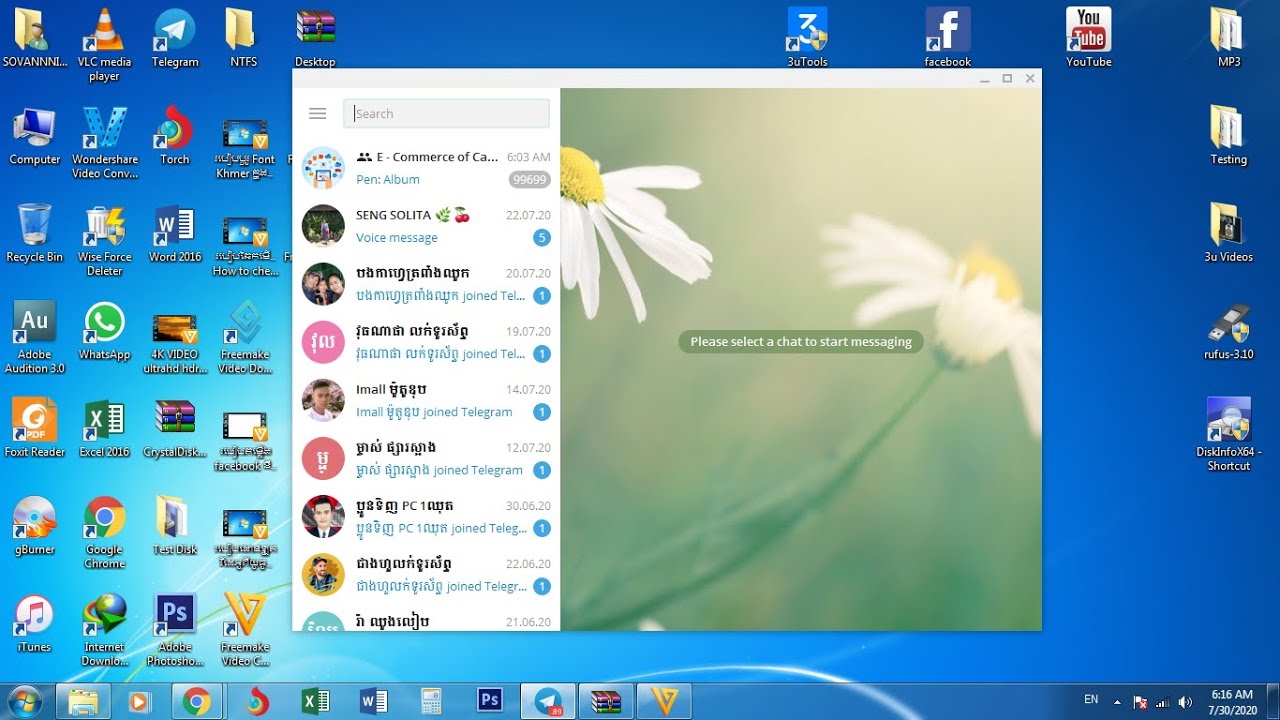
Task: Select the Foxit Reader desktop shortcut
Action: coord(34,427)
